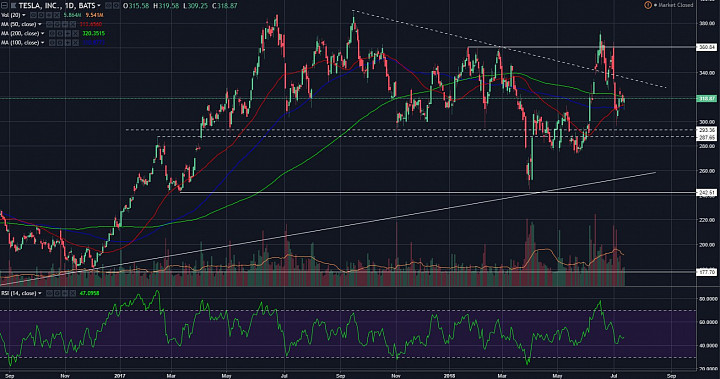
Task: Open MA (200, close) format settings icon
Action: 60,34
